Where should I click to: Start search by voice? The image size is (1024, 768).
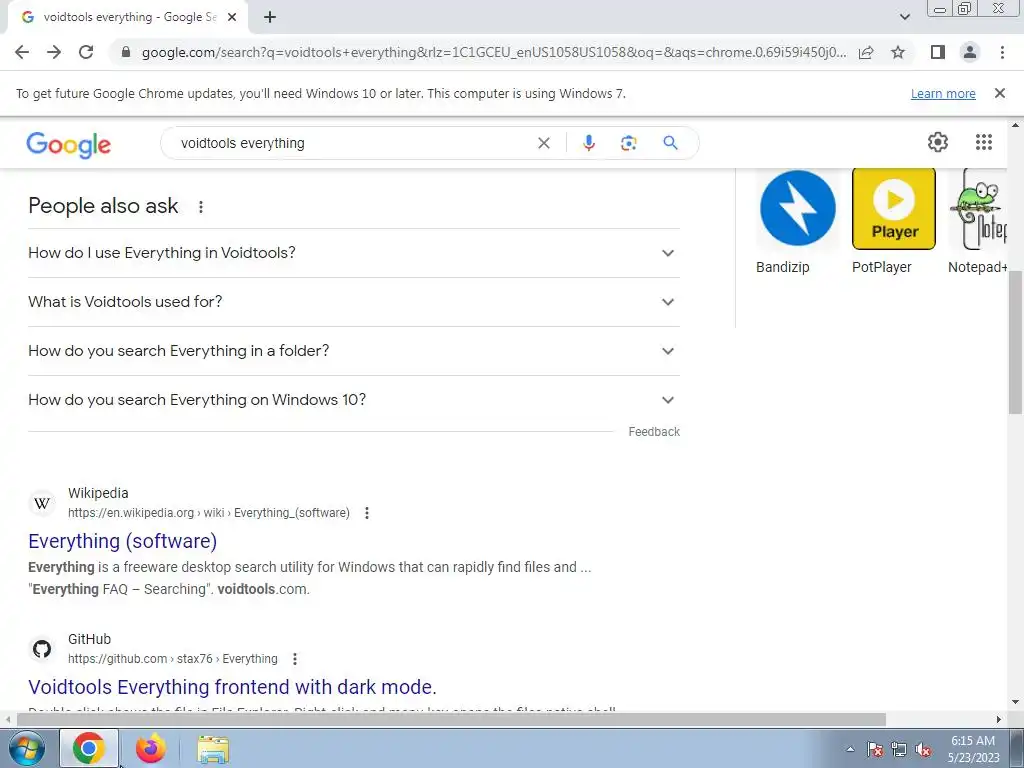[x=588, y=143]
